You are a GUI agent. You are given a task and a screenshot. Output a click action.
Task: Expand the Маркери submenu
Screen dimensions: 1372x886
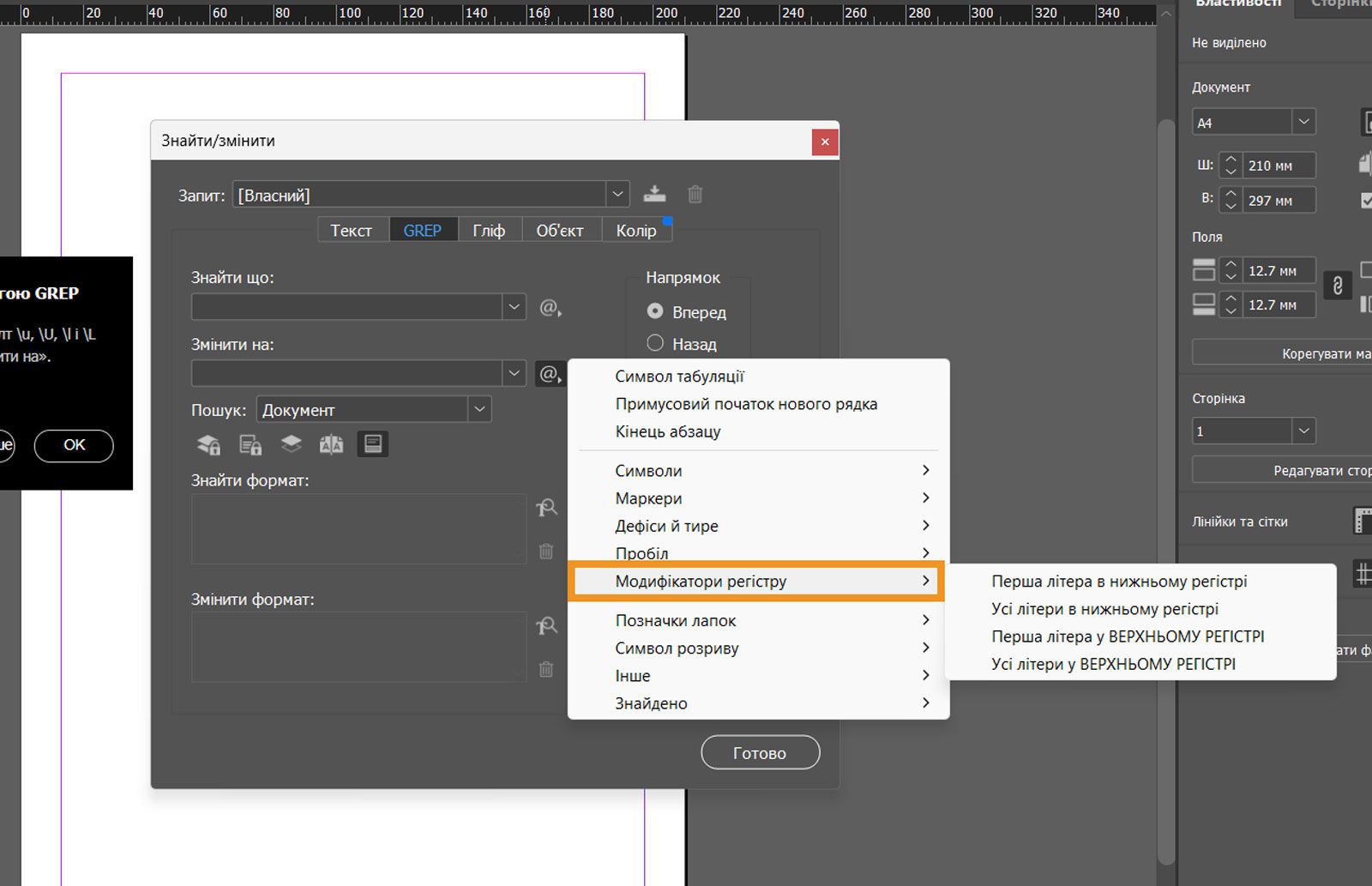coord(759,498)
